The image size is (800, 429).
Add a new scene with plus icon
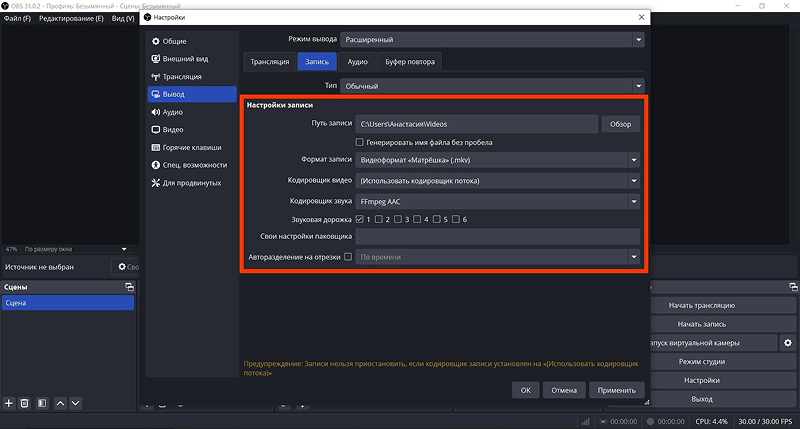coord(9,403)
